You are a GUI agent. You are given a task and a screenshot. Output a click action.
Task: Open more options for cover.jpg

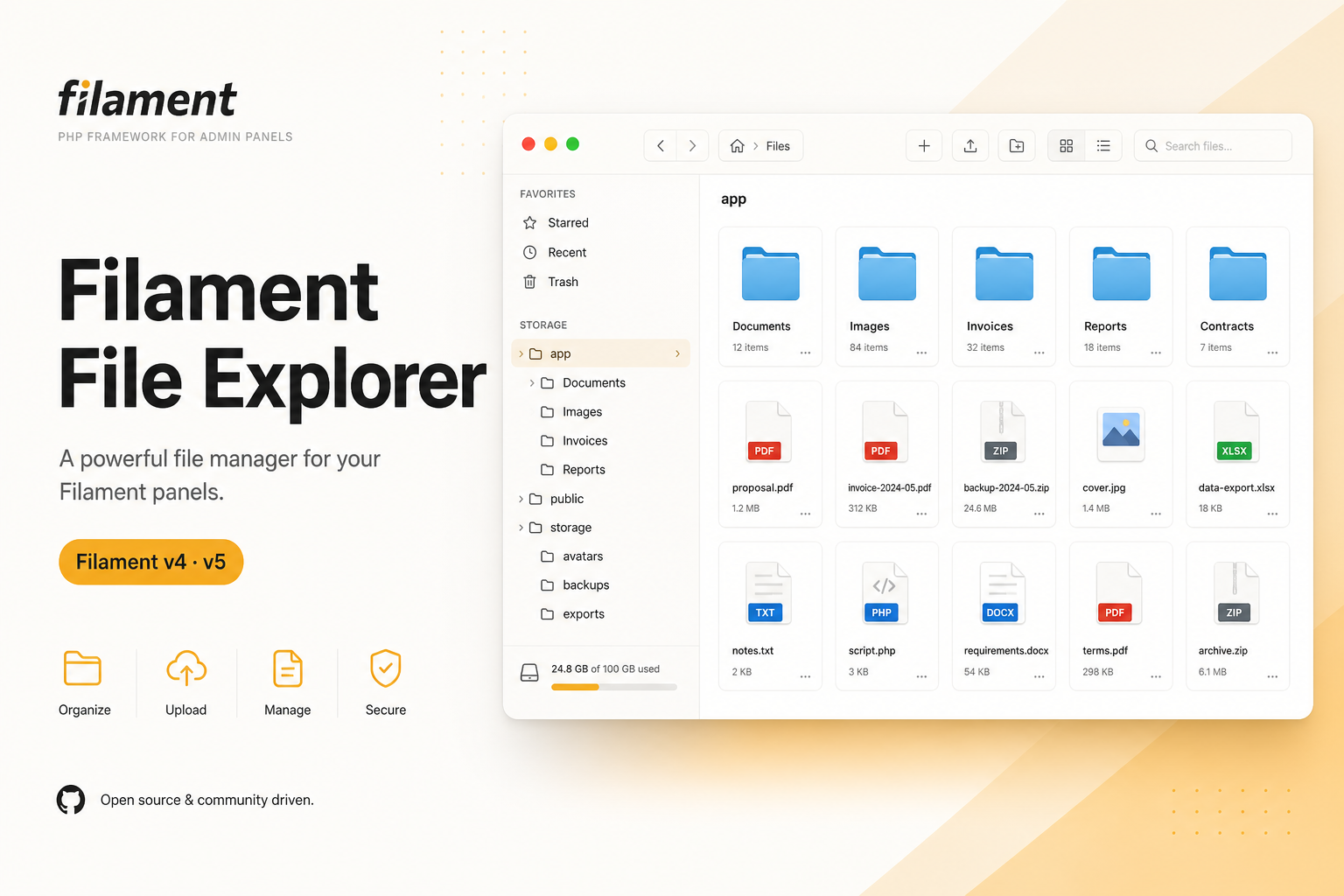[1156, 514]
